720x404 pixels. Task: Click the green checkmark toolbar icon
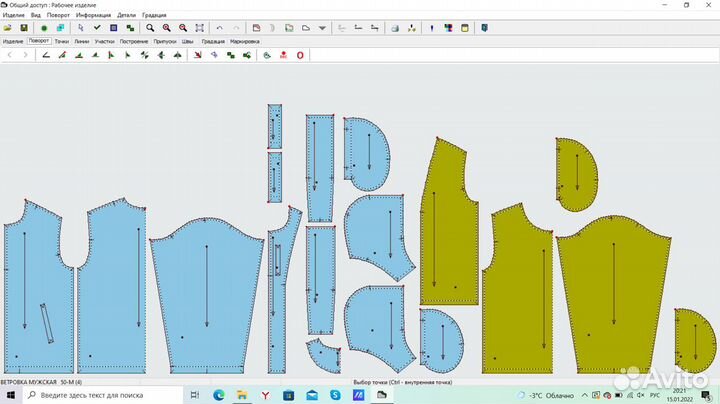[97, 28]
